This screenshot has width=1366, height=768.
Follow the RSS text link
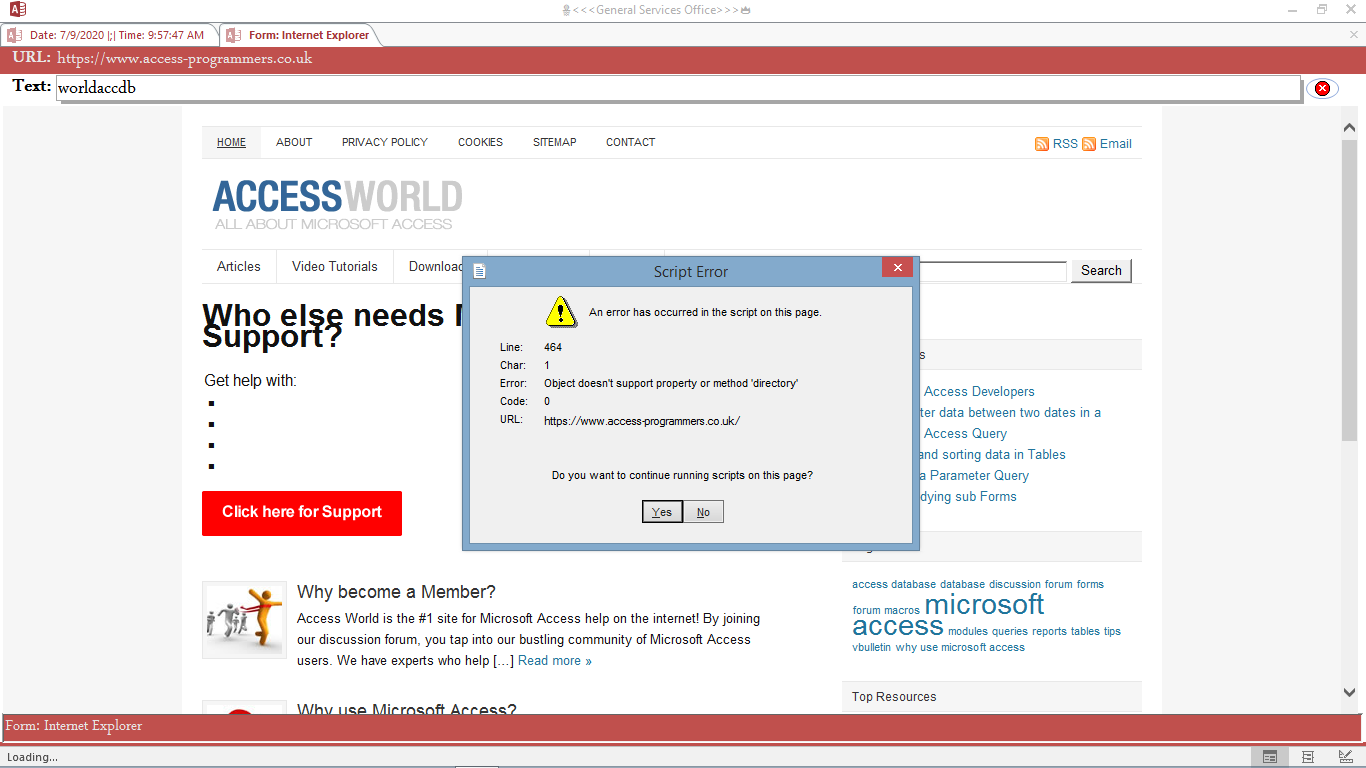[x=1065, y=144]
